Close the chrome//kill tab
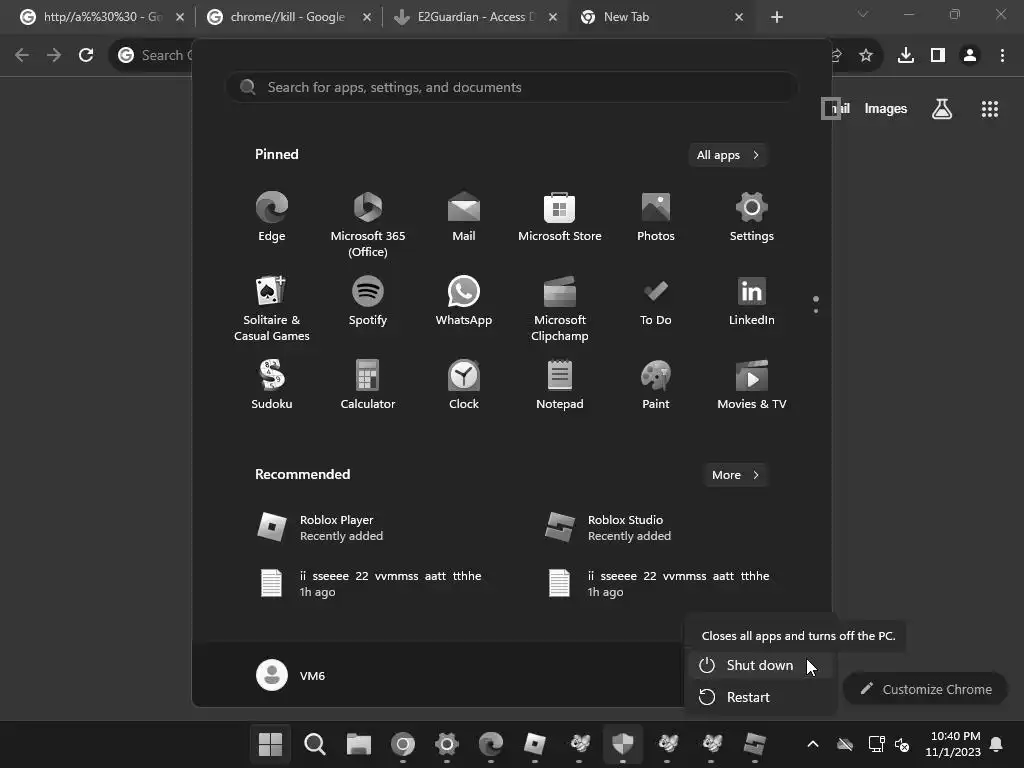This screenshot has height=768, width=1024. point(367,17)
